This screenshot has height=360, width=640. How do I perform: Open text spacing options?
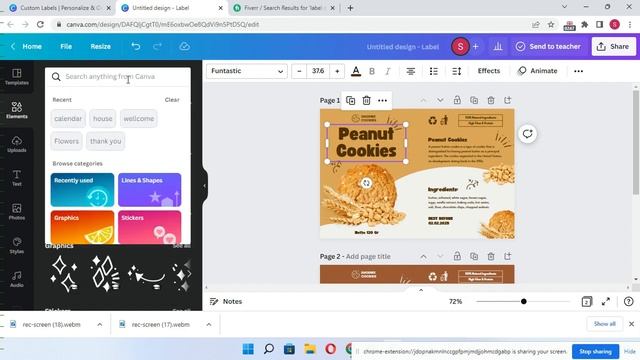tap(457, 71)
